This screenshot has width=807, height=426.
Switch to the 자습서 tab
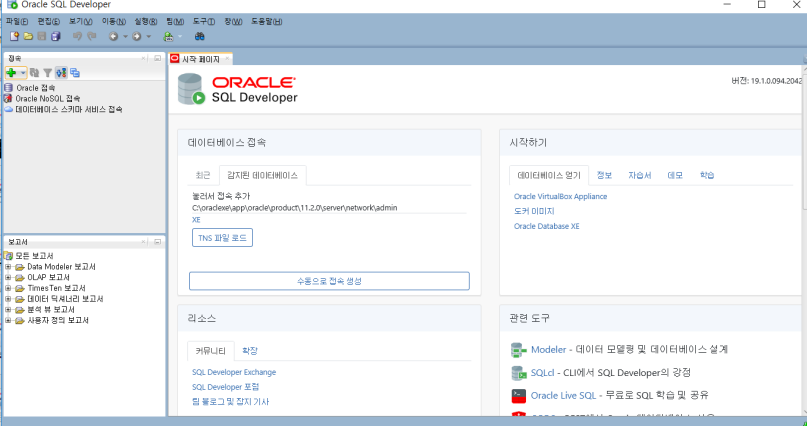point(640,175)
